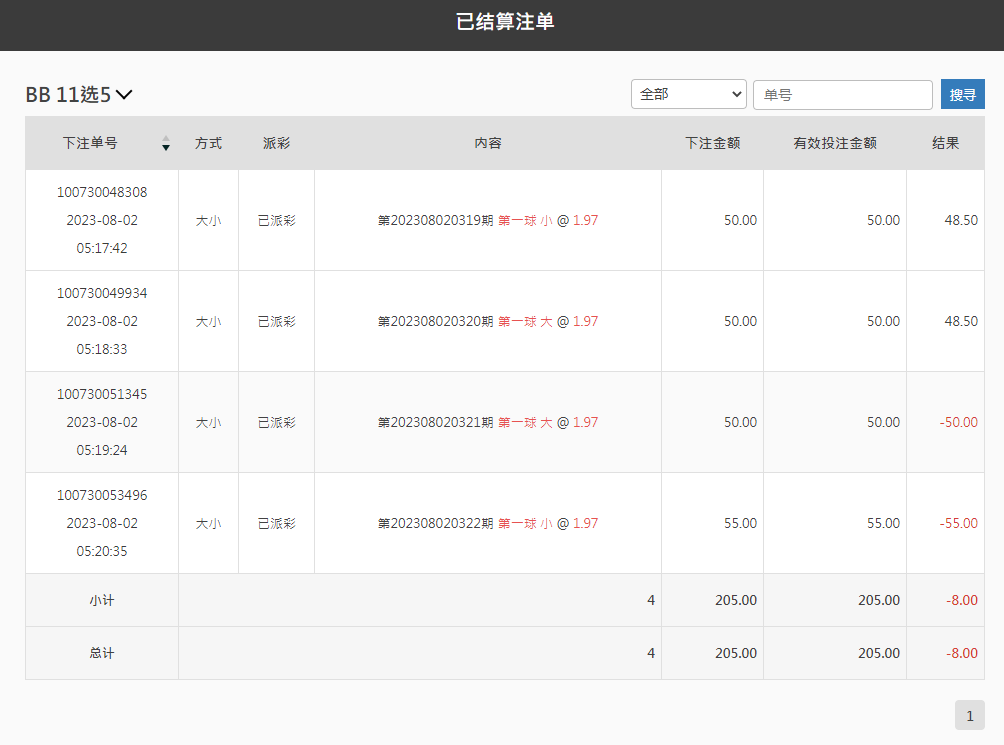The width and height of the screenshot is (1004, 745).
Task: Select bet order 100730051345
Action: (102, 394)
